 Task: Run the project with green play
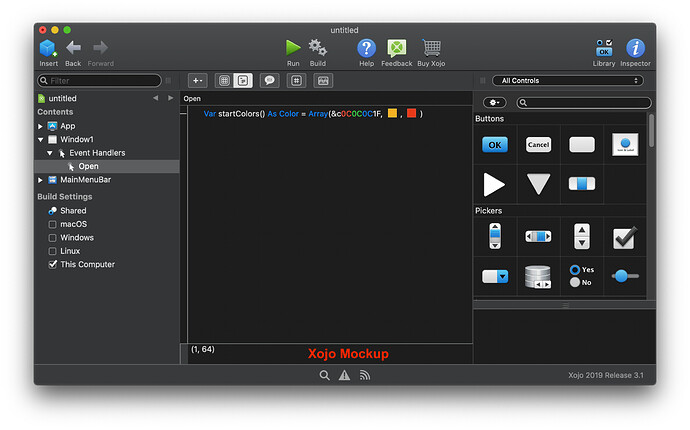[293, 48]
